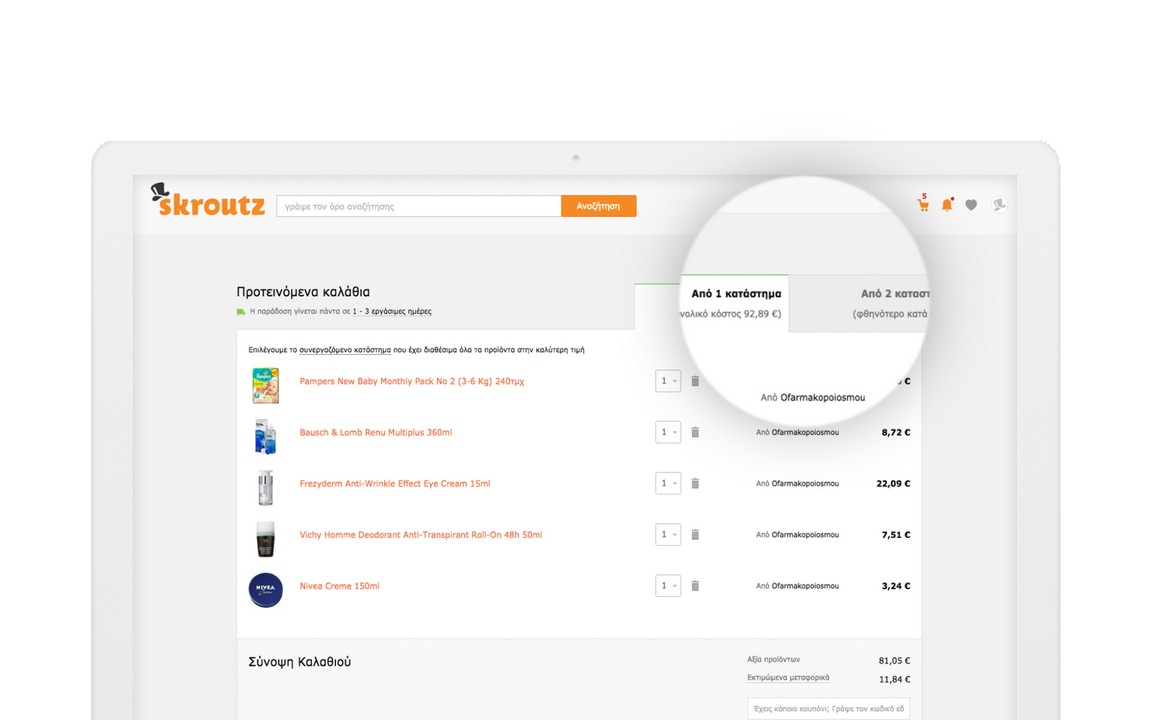Click 'Προτεινόμενα καλάθια' heading
1152x720 pixels.
click(x=303, y=292)
